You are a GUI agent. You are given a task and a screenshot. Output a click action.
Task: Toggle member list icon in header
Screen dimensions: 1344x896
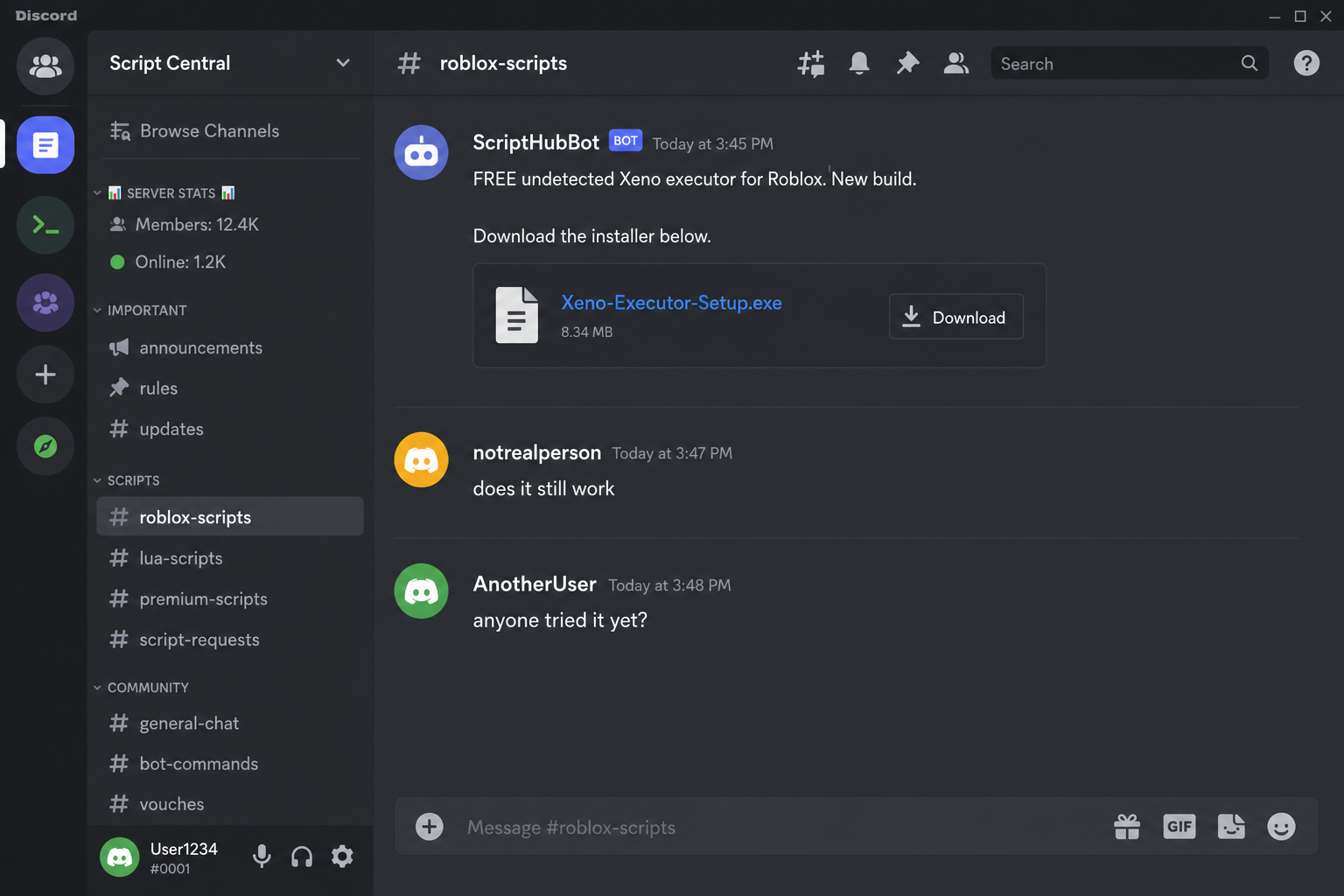coord(955,63)
